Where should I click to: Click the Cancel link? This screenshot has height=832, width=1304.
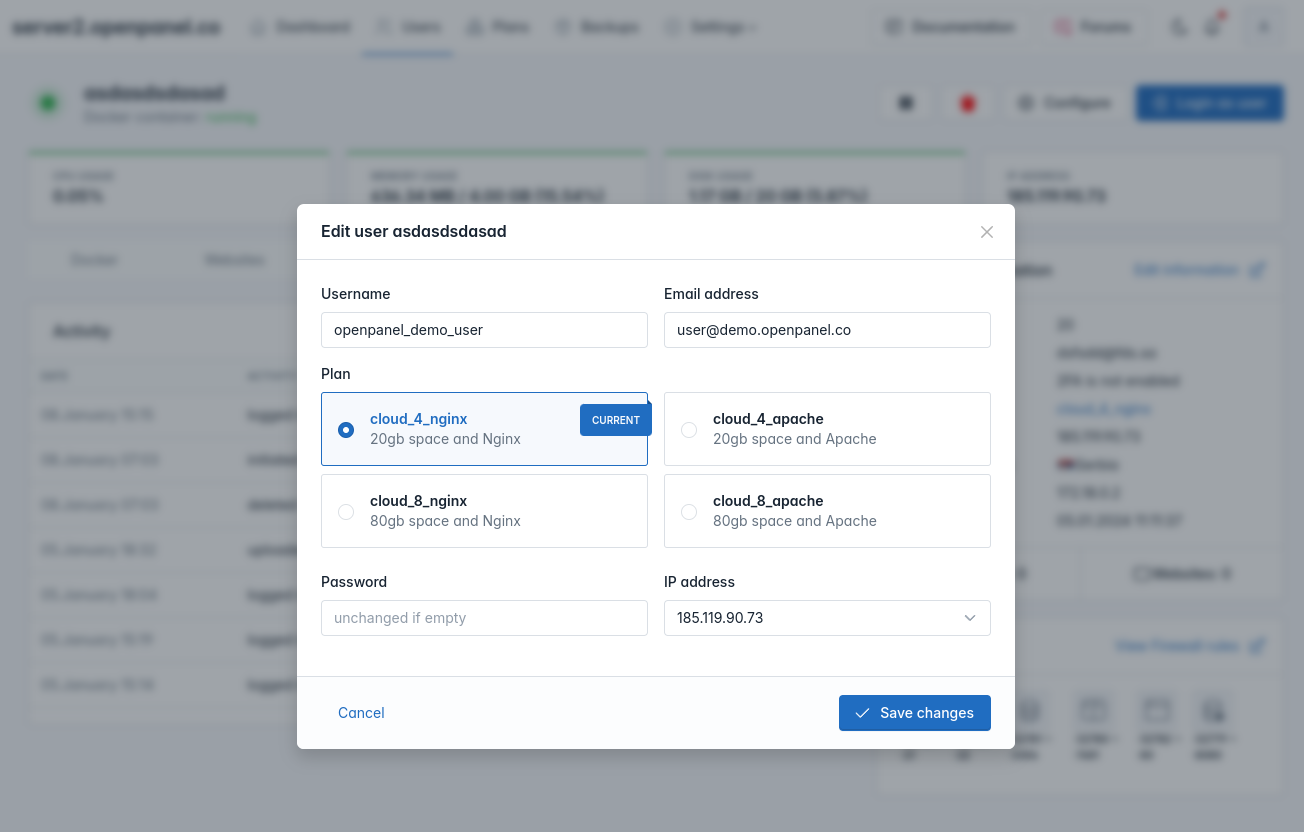(x=361, y=713)
